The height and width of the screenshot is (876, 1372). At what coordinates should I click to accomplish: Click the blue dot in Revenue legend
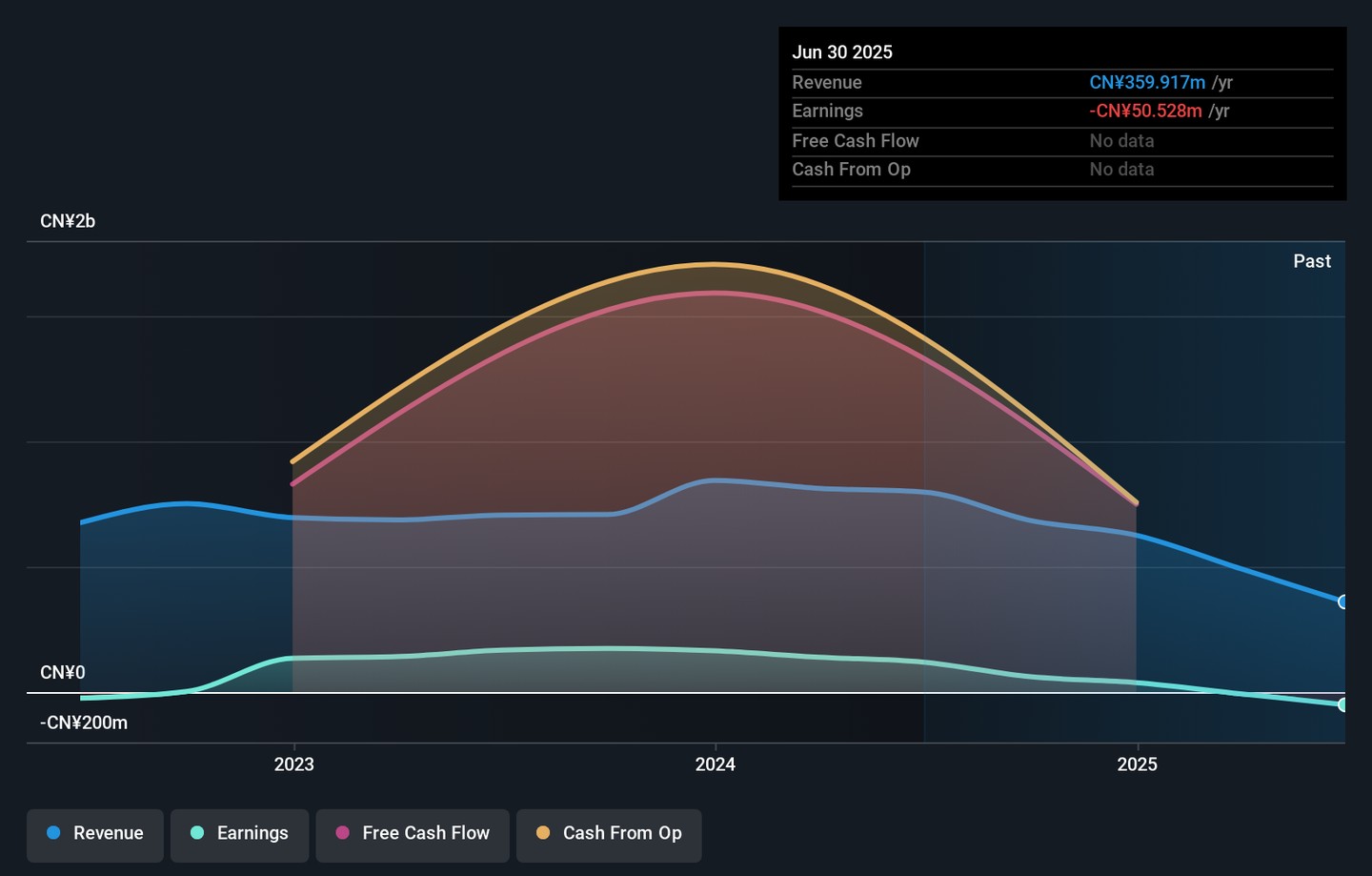click(x=54, y=833)
